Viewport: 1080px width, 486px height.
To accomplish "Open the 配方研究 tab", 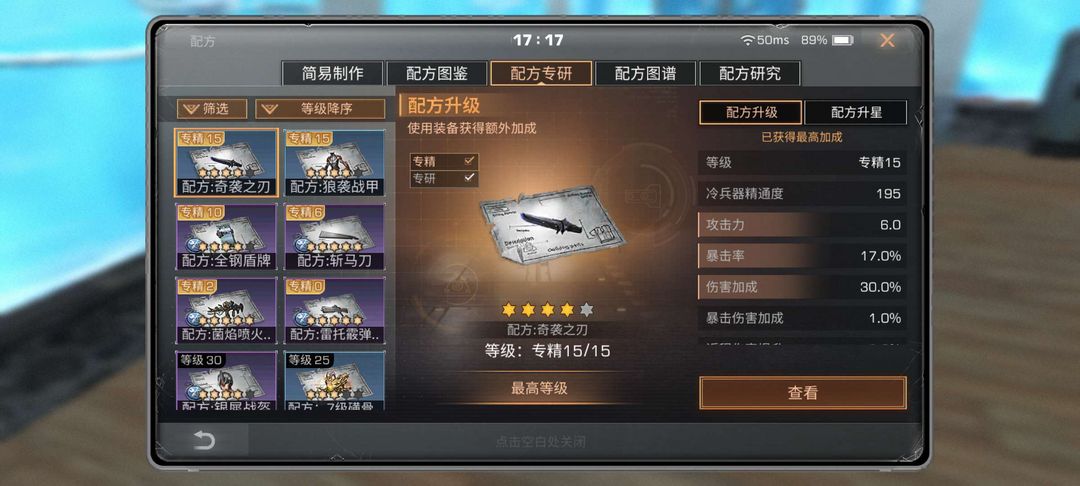I will coord(749,73).
